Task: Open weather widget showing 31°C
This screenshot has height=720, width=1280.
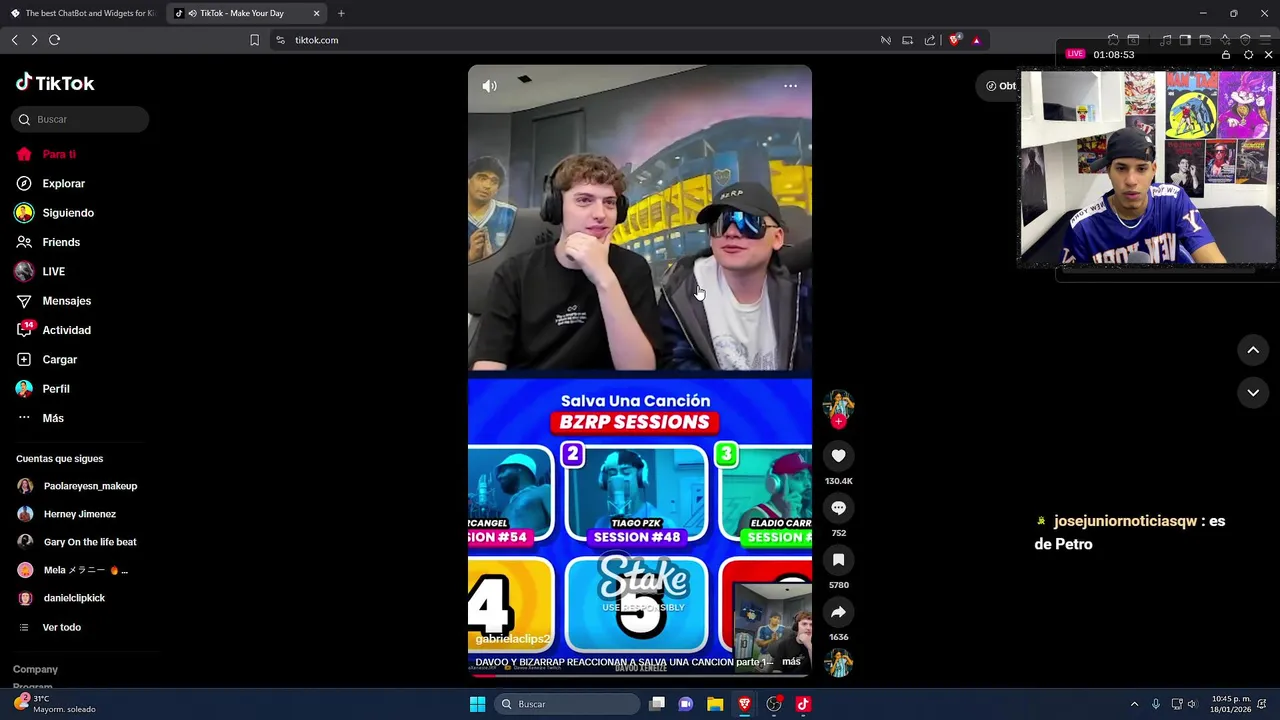Action: (x=55, y=704)
